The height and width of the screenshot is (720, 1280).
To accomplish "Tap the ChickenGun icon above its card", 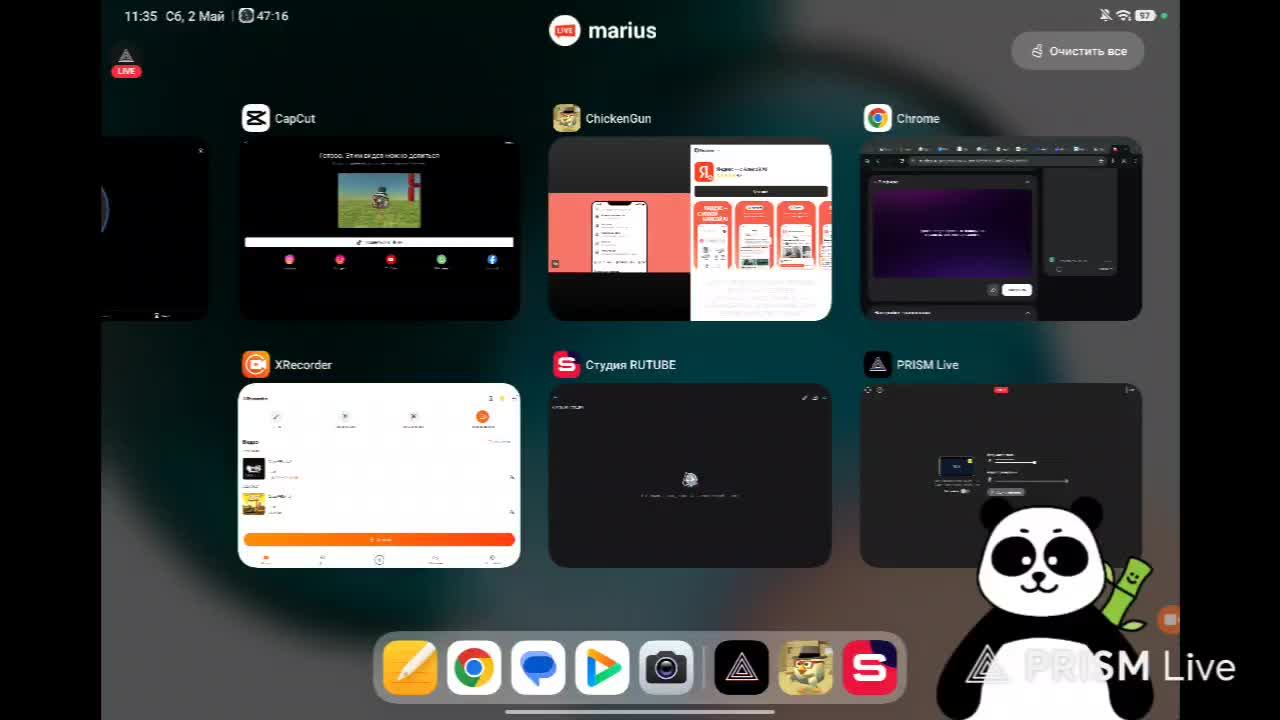I will click(x=567, y=118).
